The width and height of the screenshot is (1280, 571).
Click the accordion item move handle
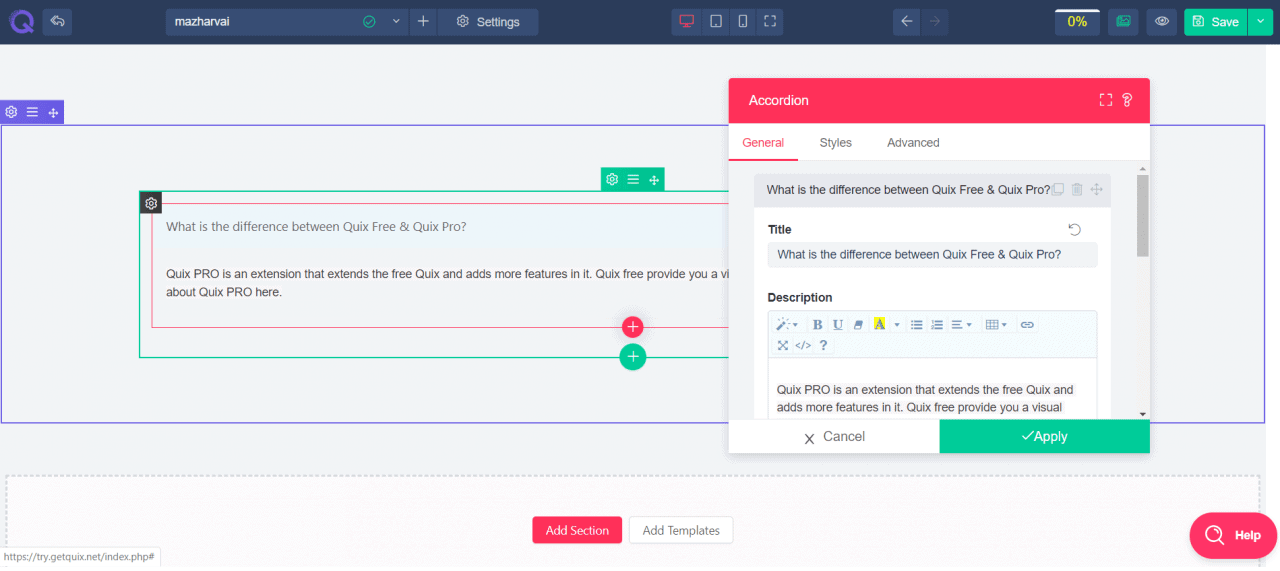(x=1096, y=190)
